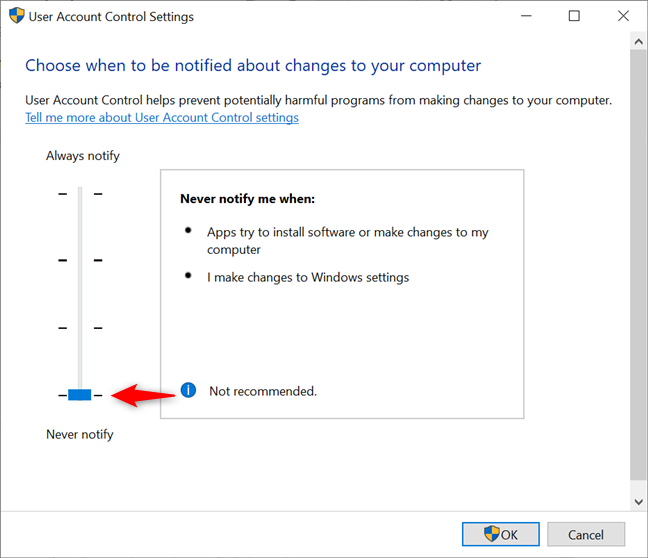Set slider to third tick from top
The width and height of the screenshot is (648, 558).
(x=80, y=328)
